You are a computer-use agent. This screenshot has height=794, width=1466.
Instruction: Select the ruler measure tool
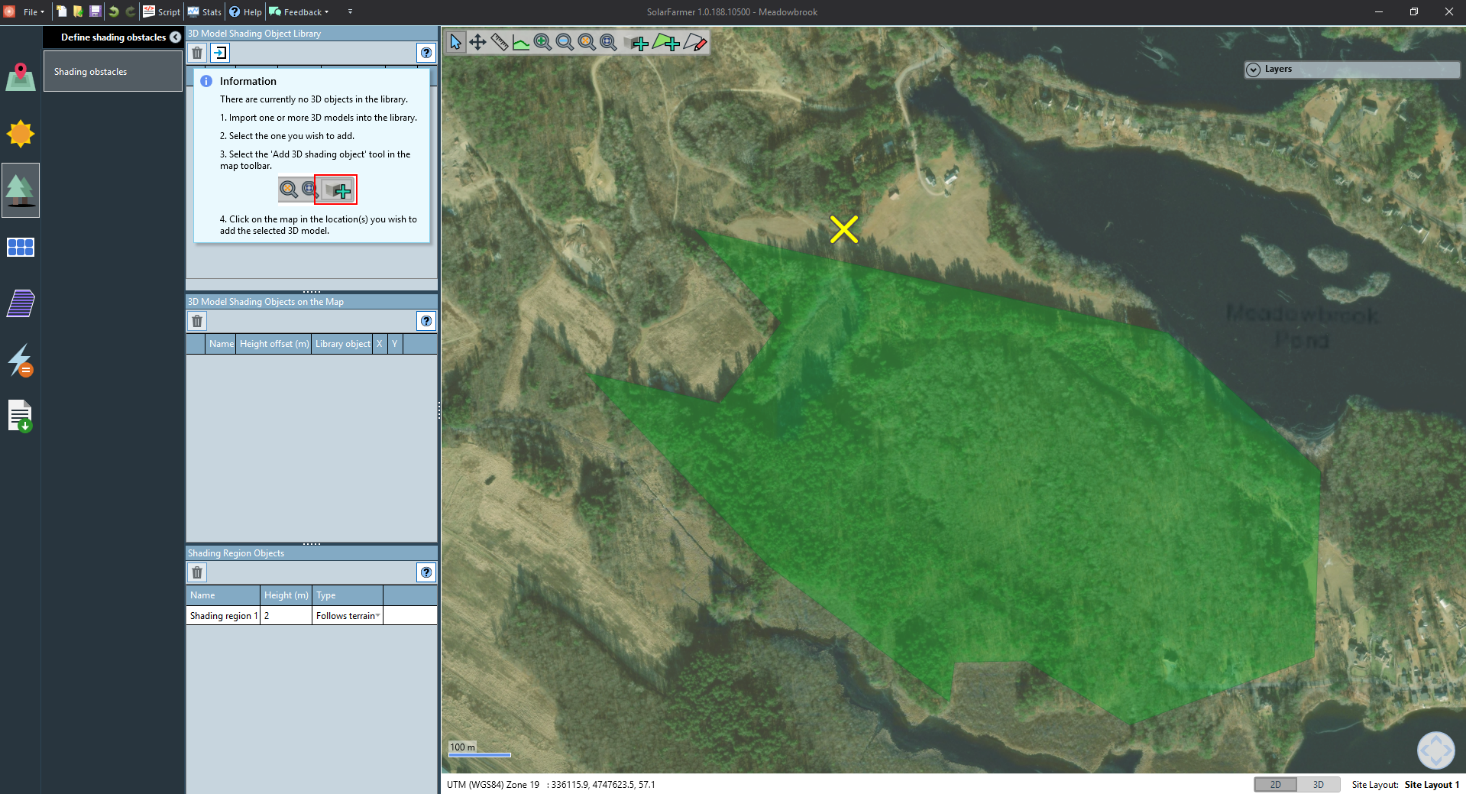pos(499,42)
